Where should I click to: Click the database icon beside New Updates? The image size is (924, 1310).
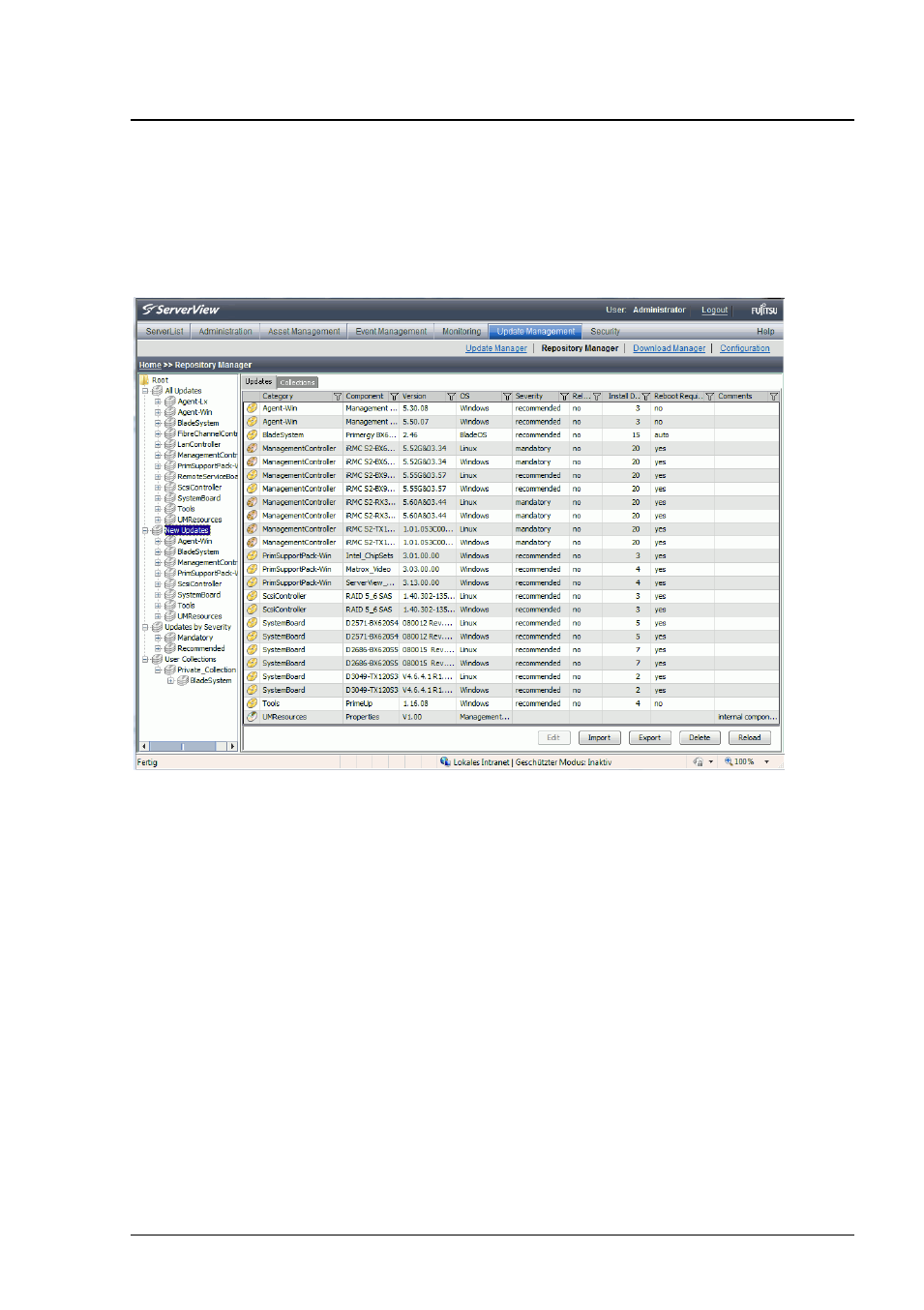pos(157,530)
